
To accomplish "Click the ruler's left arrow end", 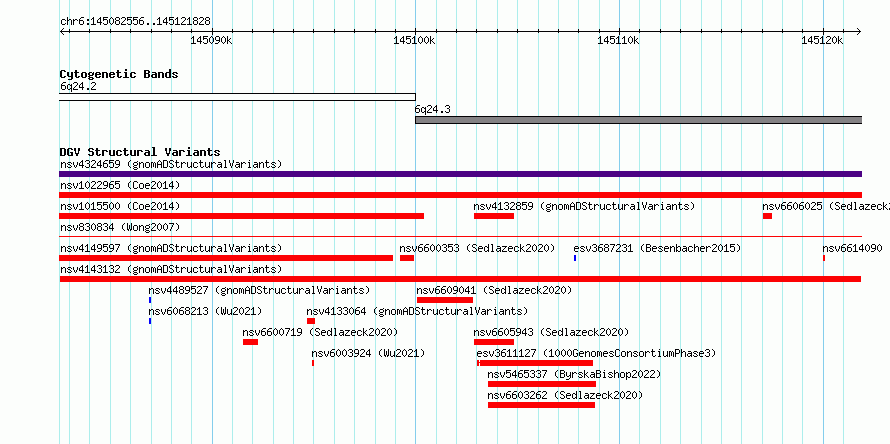I will tap(62, 31).
